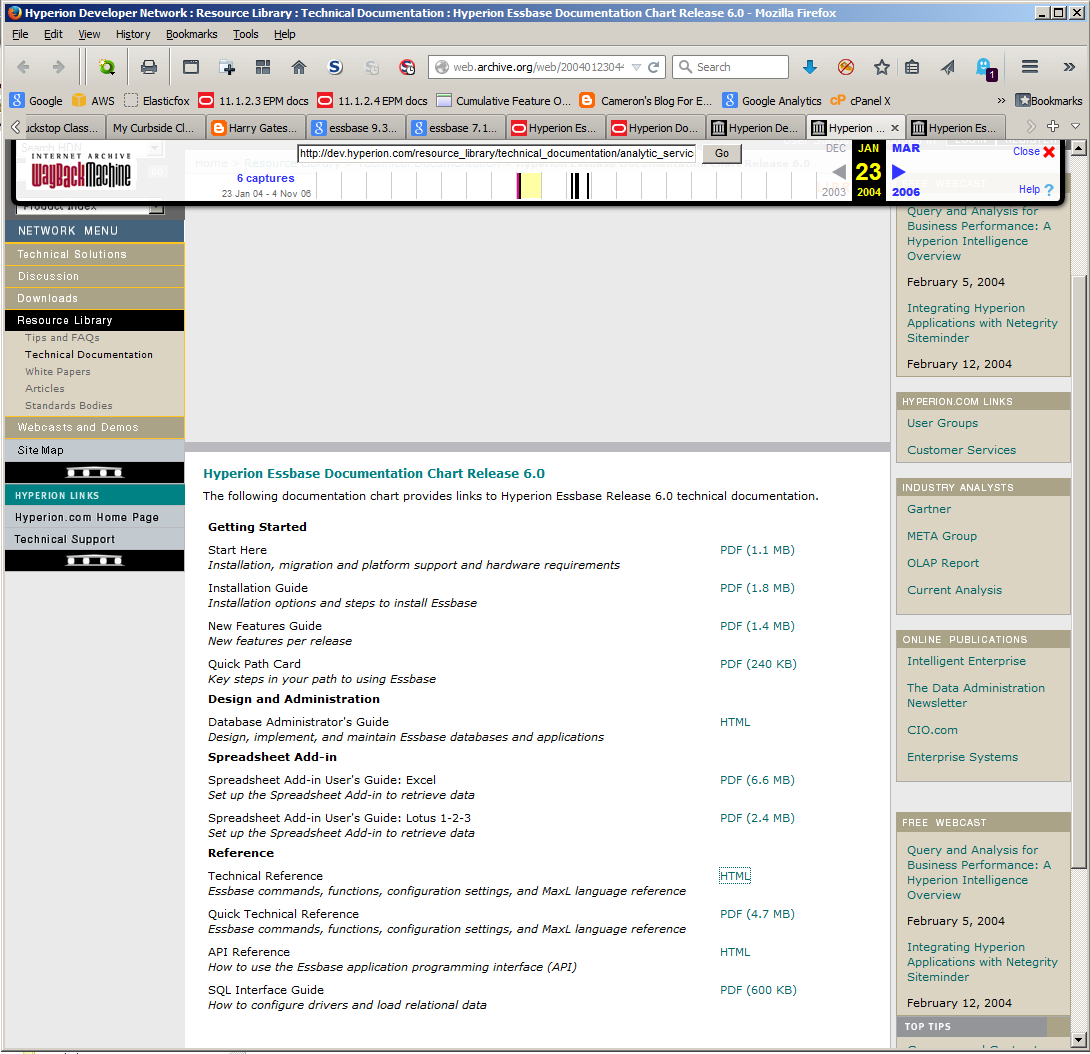Screen dimensions: 1090x1054
Task: Click the blue S extension icon
Action: [335, 67]
